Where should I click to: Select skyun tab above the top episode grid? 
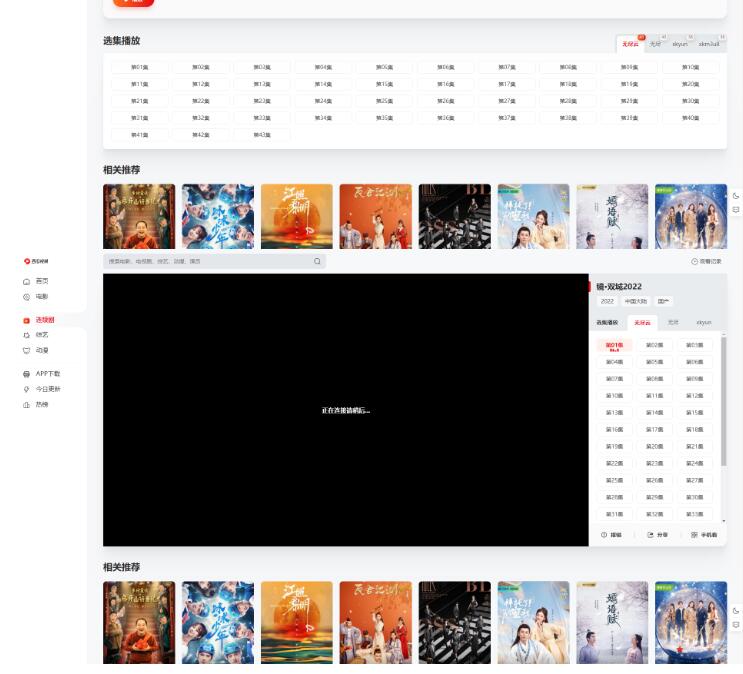tap(680, 44)
